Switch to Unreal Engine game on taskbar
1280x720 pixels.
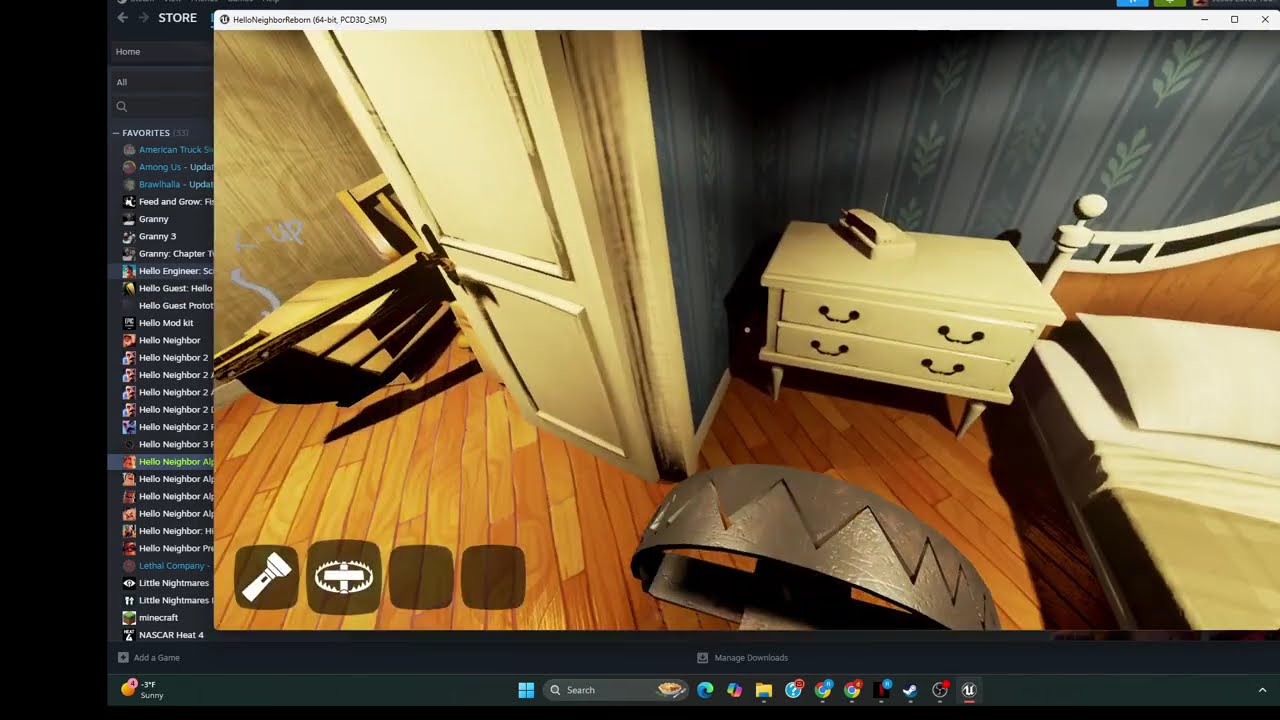click(969, 690)
